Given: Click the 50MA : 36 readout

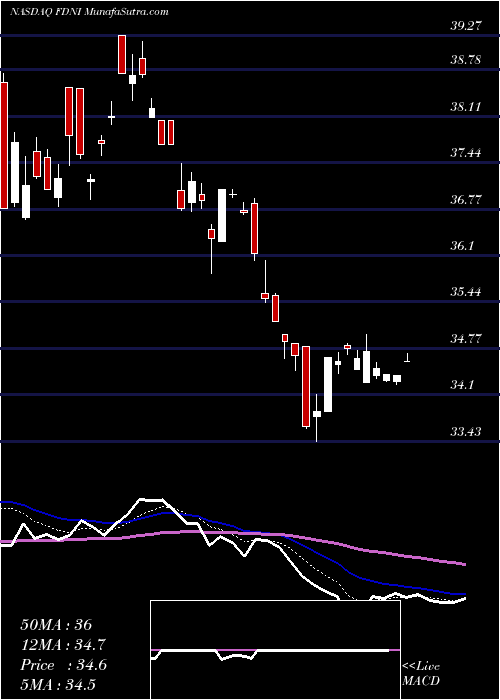Looking at the screenshot, I should tap(56, 625).
